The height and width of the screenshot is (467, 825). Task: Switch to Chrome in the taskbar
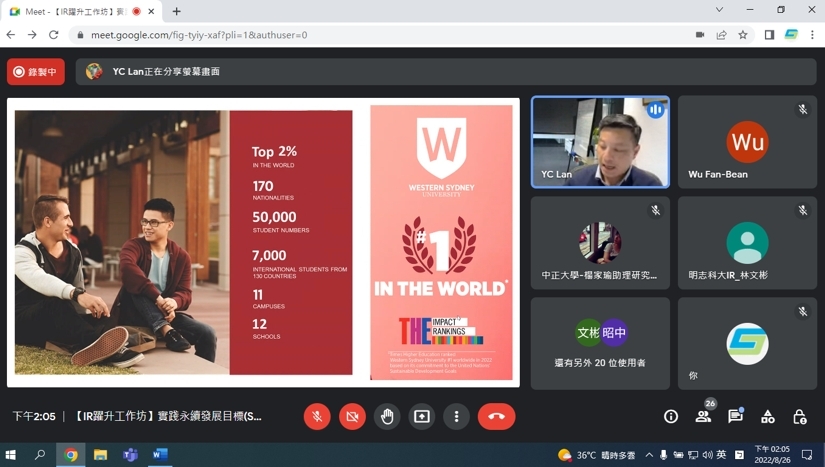click(71, 454)
